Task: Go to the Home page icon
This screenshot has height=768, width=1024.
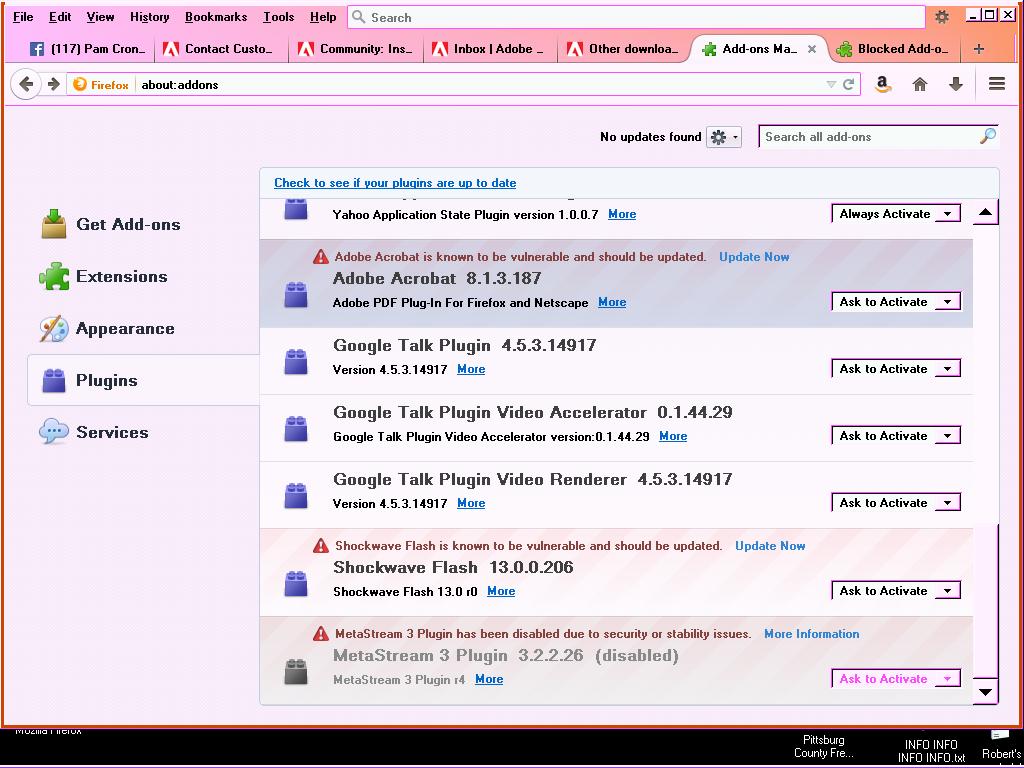Action: pos(920,84)
